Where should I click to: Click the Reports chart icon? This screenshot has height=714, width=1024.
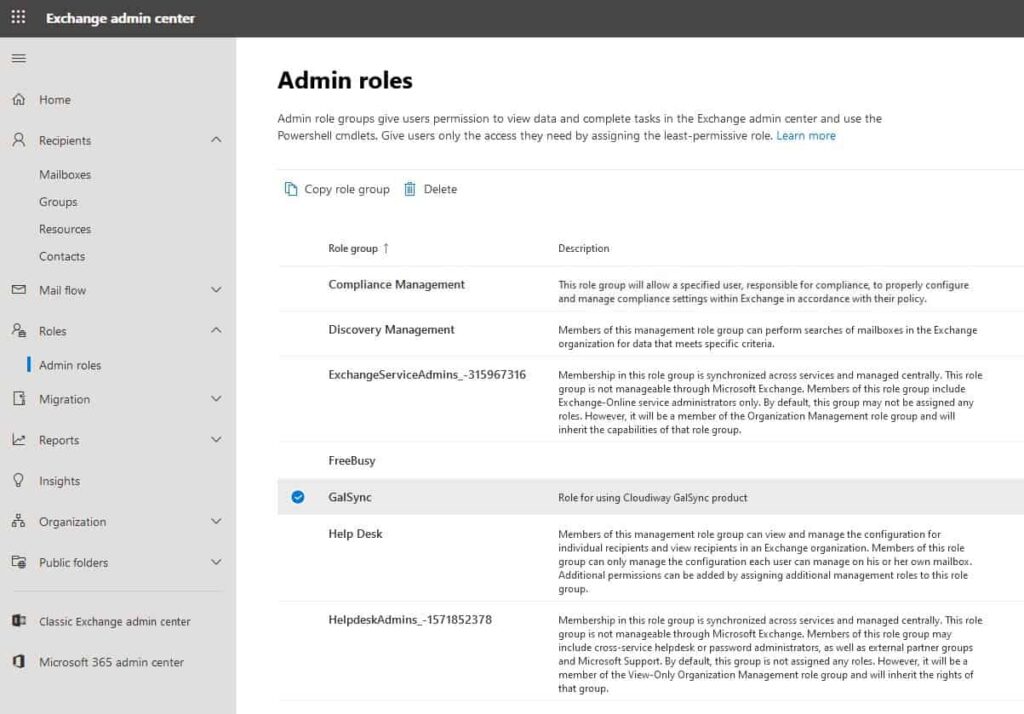[19, 440]
